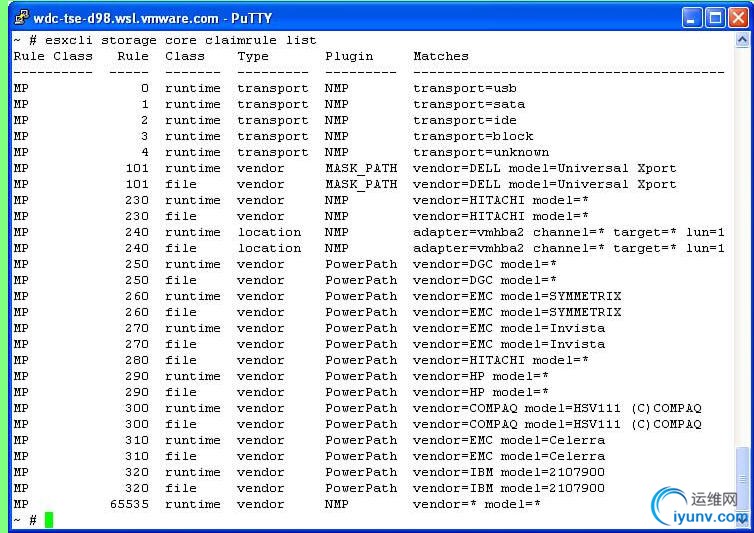
Task: Click "(C)COMPAQ" in the 300 file row
Action: [x=666, y=424]
